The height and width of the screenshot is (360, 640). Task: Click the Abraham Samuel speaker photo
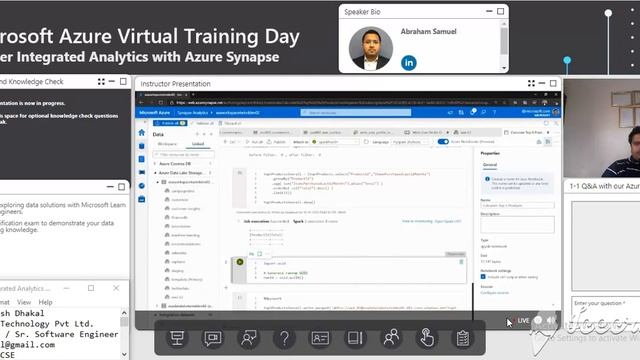[x=371, y=49]
